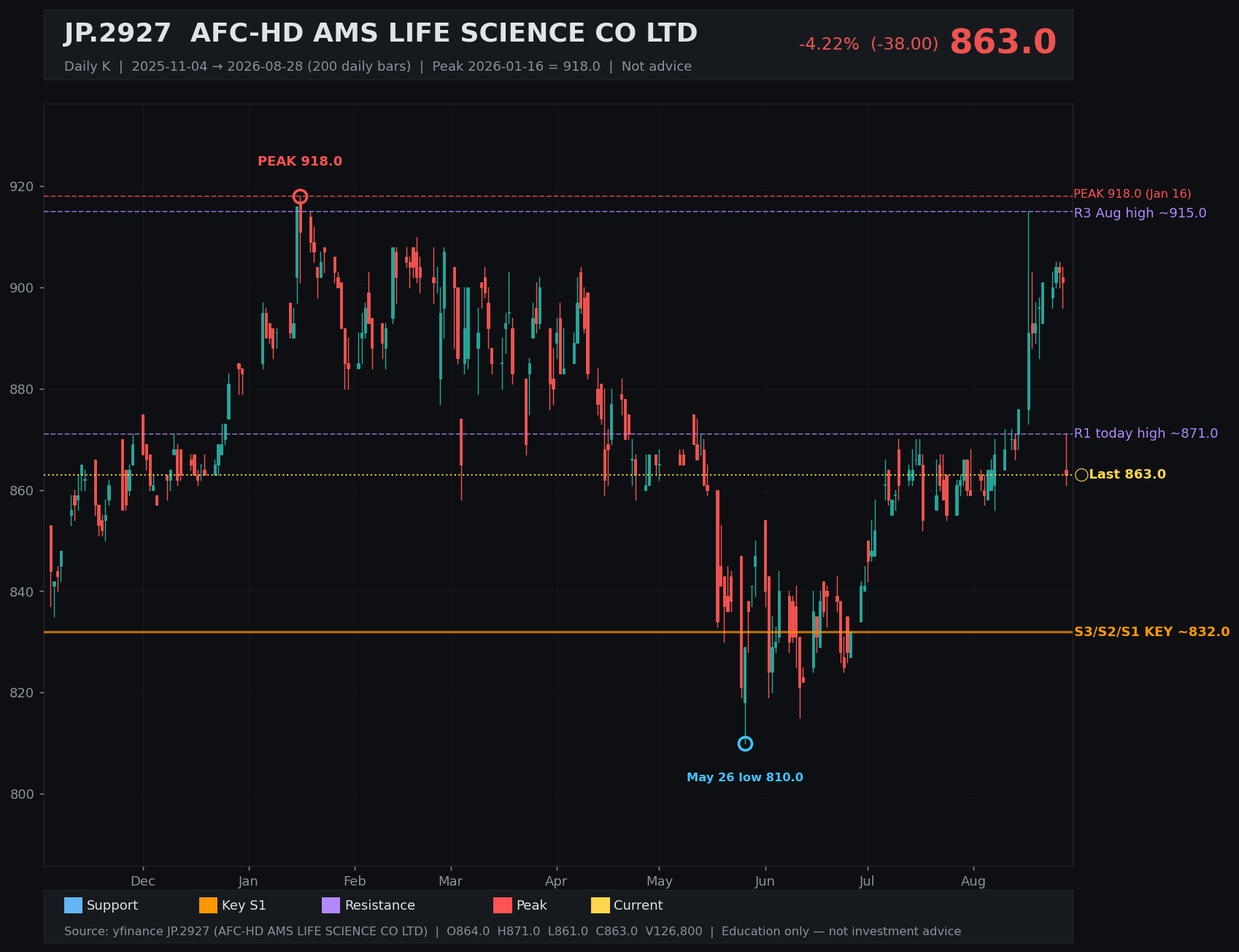1239x952 pixels.
Task: Click the "Mar" date axis label
Action: tap(451, 881)
